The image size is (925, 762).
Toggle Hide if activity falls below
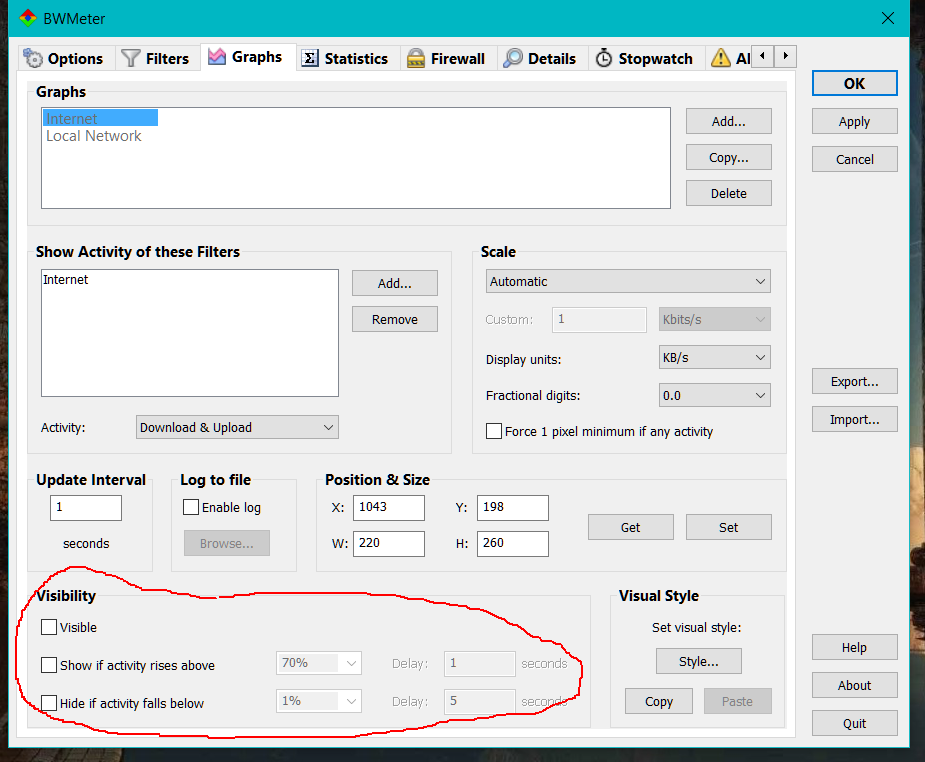(x=49, y=703)
